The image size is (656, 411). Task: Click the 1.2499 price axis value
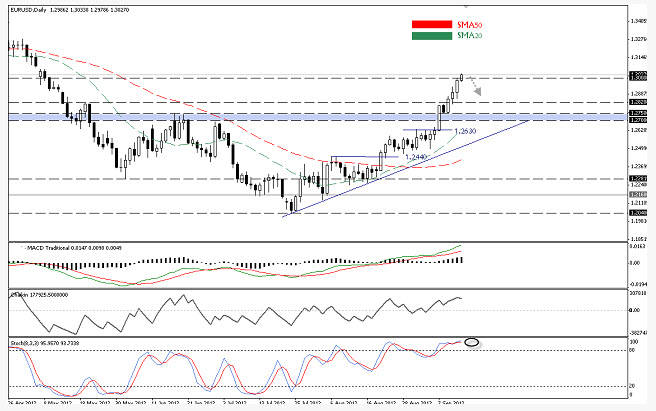[638, 148]
